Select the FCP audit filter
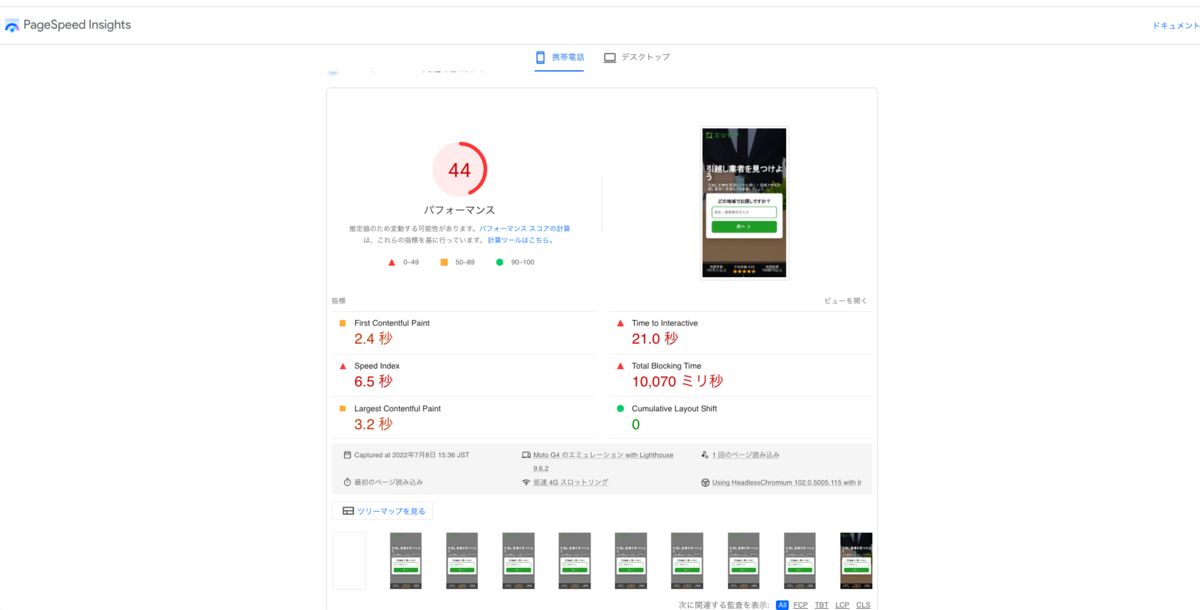The width and height of the screenshot is (1200, 610). point(801,605)
